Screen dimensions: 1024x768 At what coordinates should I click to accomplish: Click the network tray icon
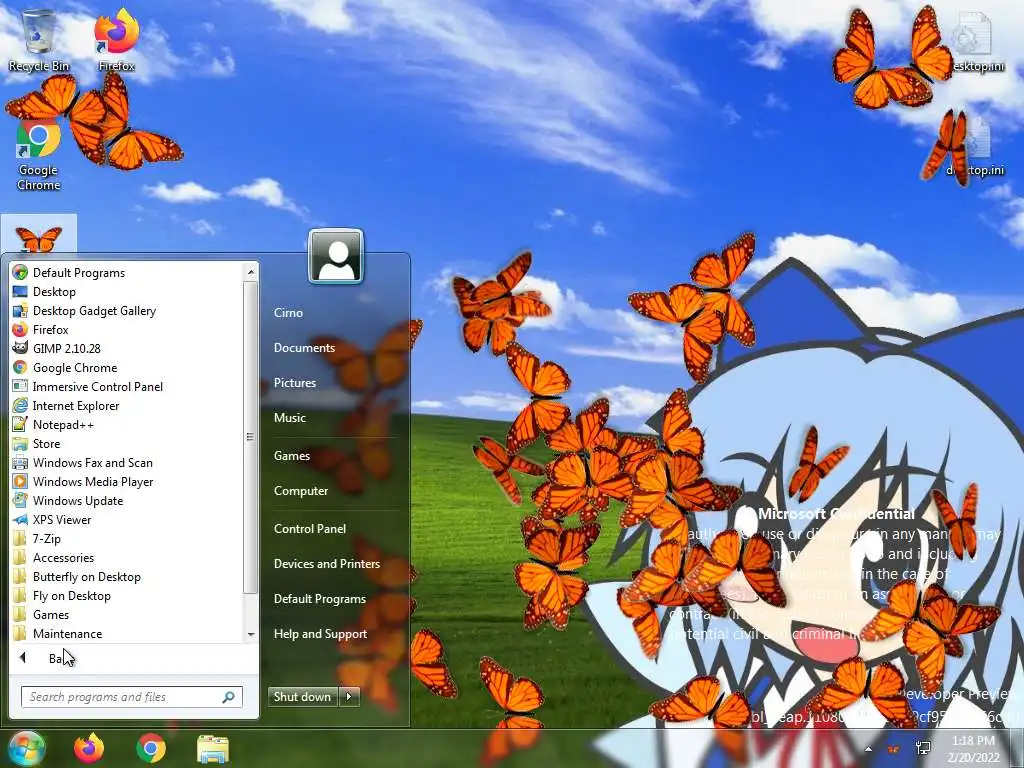(923, 748)
